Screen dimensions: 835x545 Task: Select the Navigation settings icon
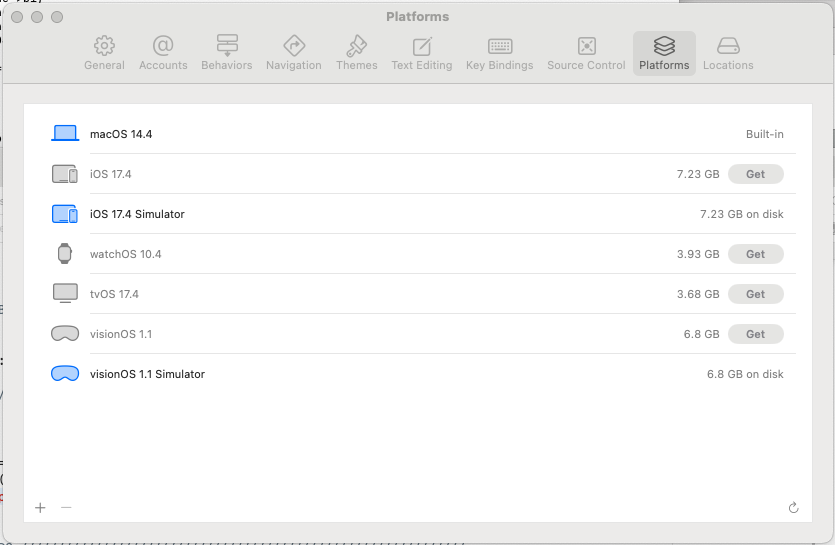tap(293, 53)
